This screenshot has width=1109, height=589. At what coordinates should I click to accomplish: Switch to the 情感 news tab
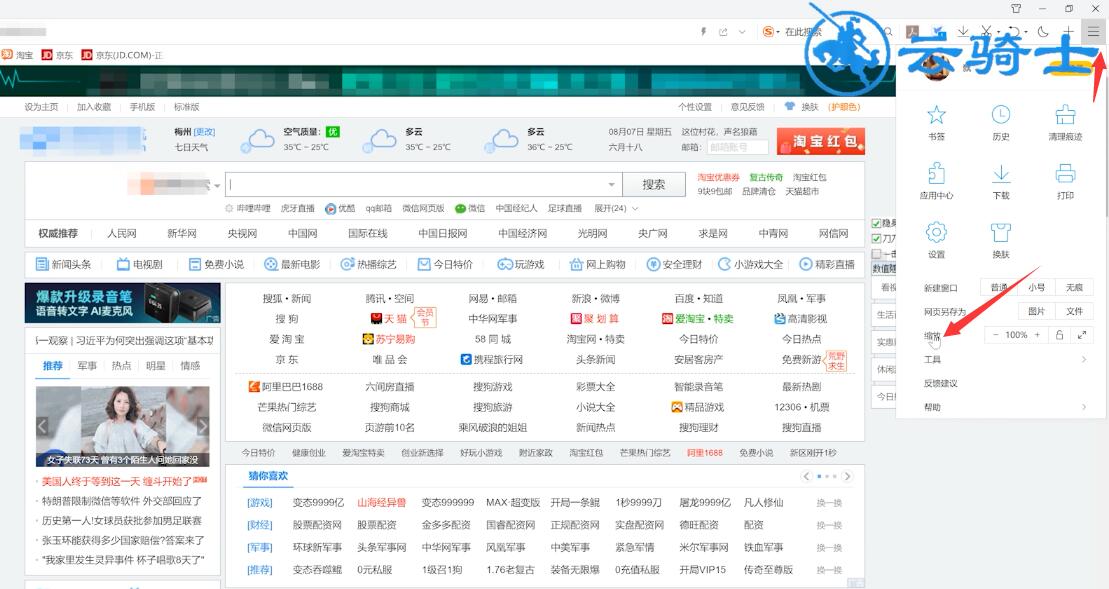(190, 366)
